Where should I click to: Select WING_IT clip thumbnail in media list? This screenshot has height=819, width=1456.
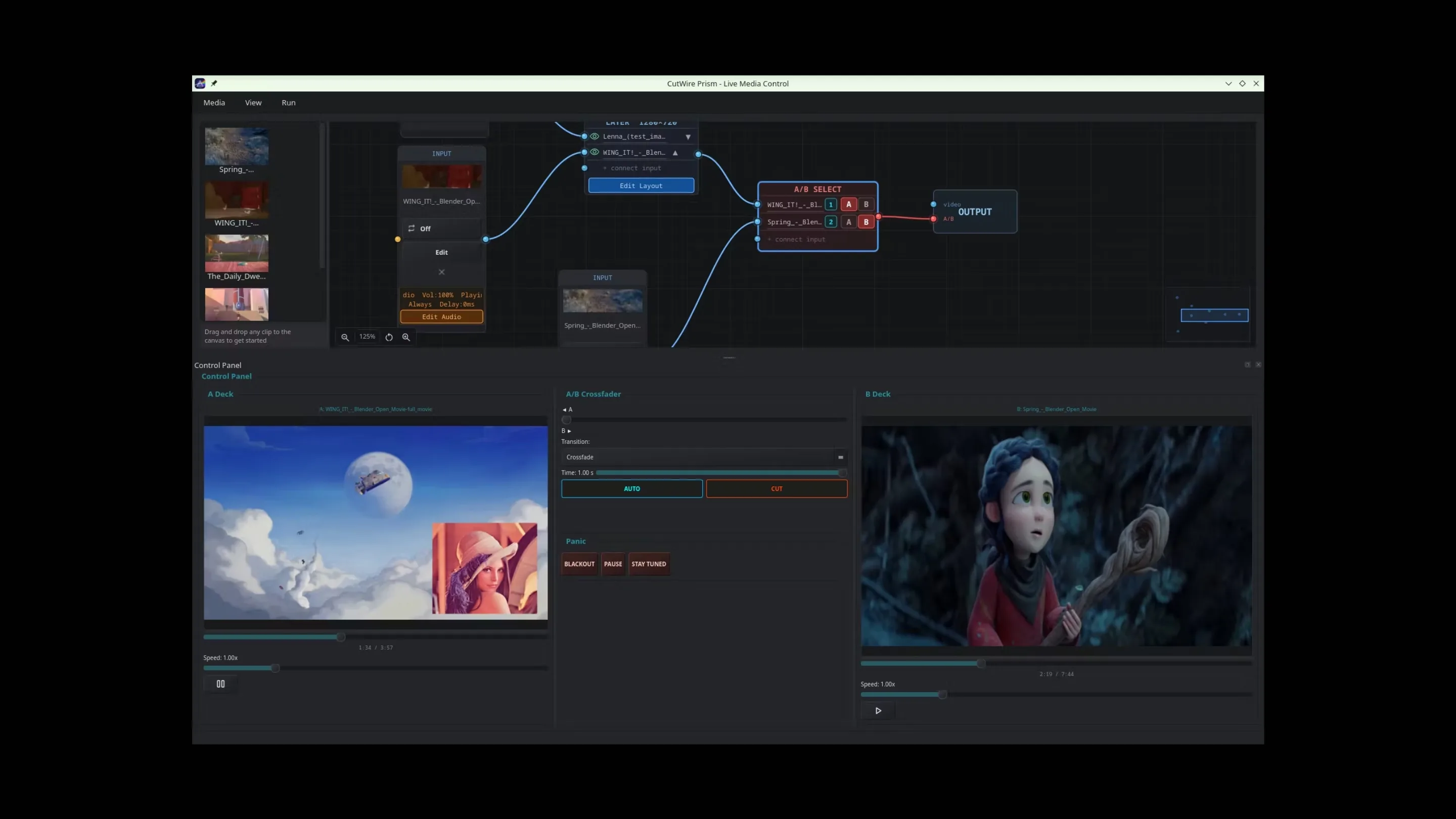pyautogui.click(x=236, y=200)
